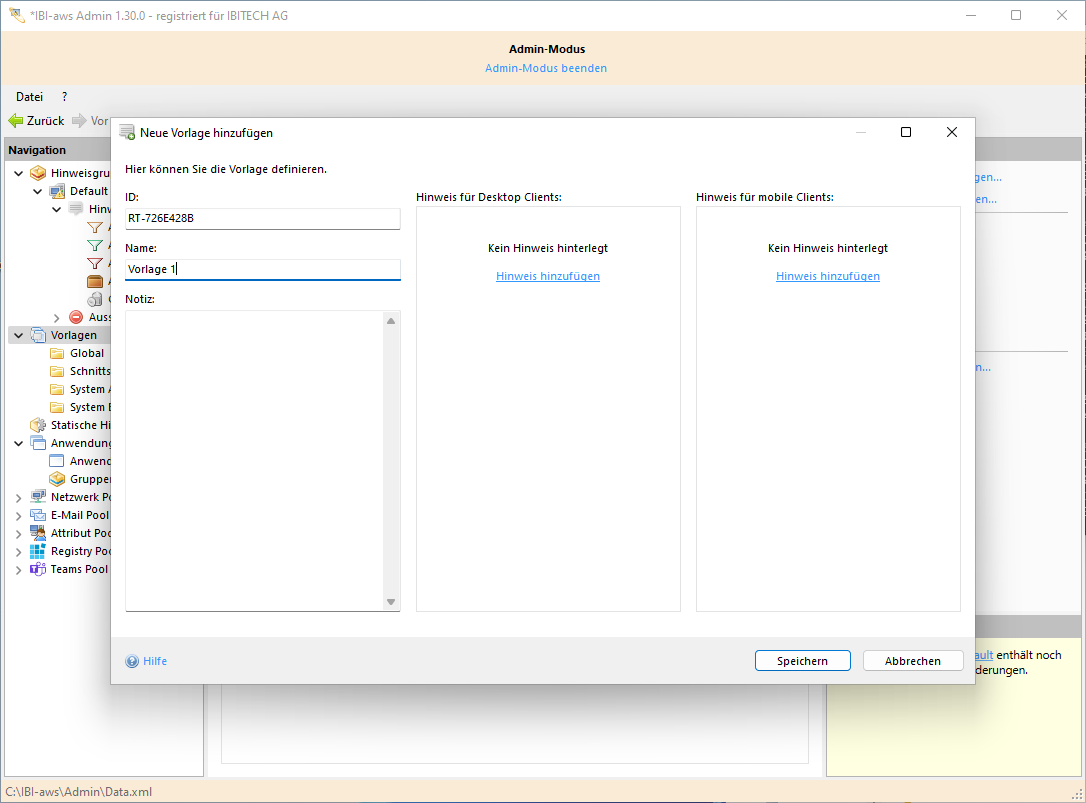Select the Registry Pool icon in navigation
Screen dimensions: 1086x803
tap(38, 551)
